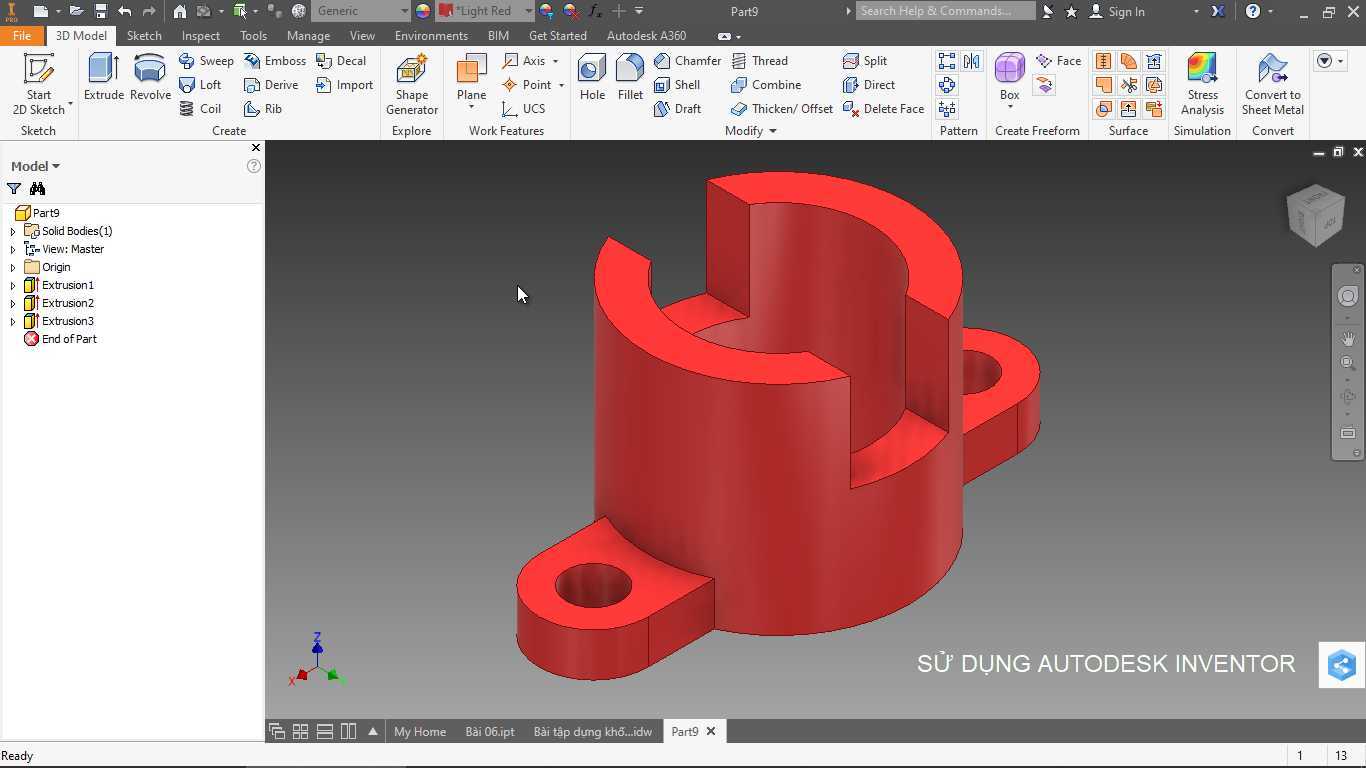This screenshot has height=768, width=1366.
Task: Start a 2D Sketch
Action: point(39,84)
